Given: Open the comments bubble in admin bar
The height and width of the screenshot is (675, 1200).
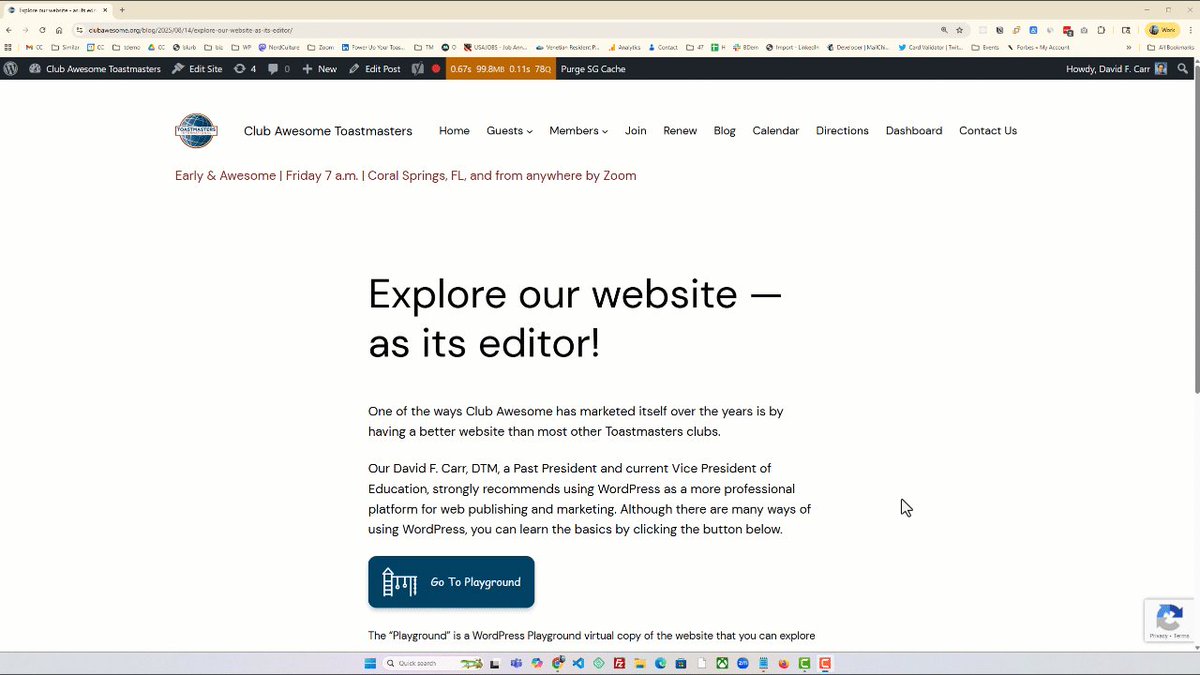Looking at the screenshot, I should point(279,69).
